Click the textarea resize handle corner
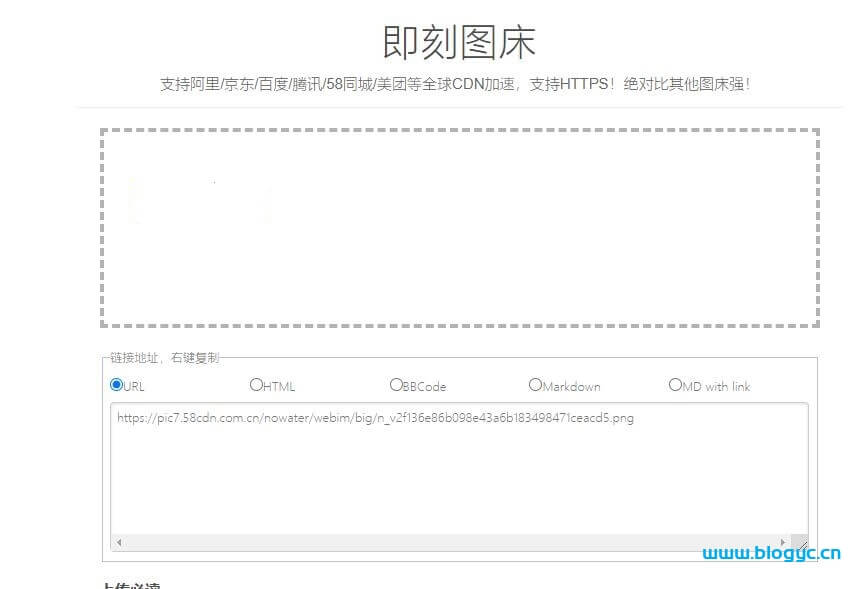This screenshot has width=868, height=589. [x=800, y=542]
